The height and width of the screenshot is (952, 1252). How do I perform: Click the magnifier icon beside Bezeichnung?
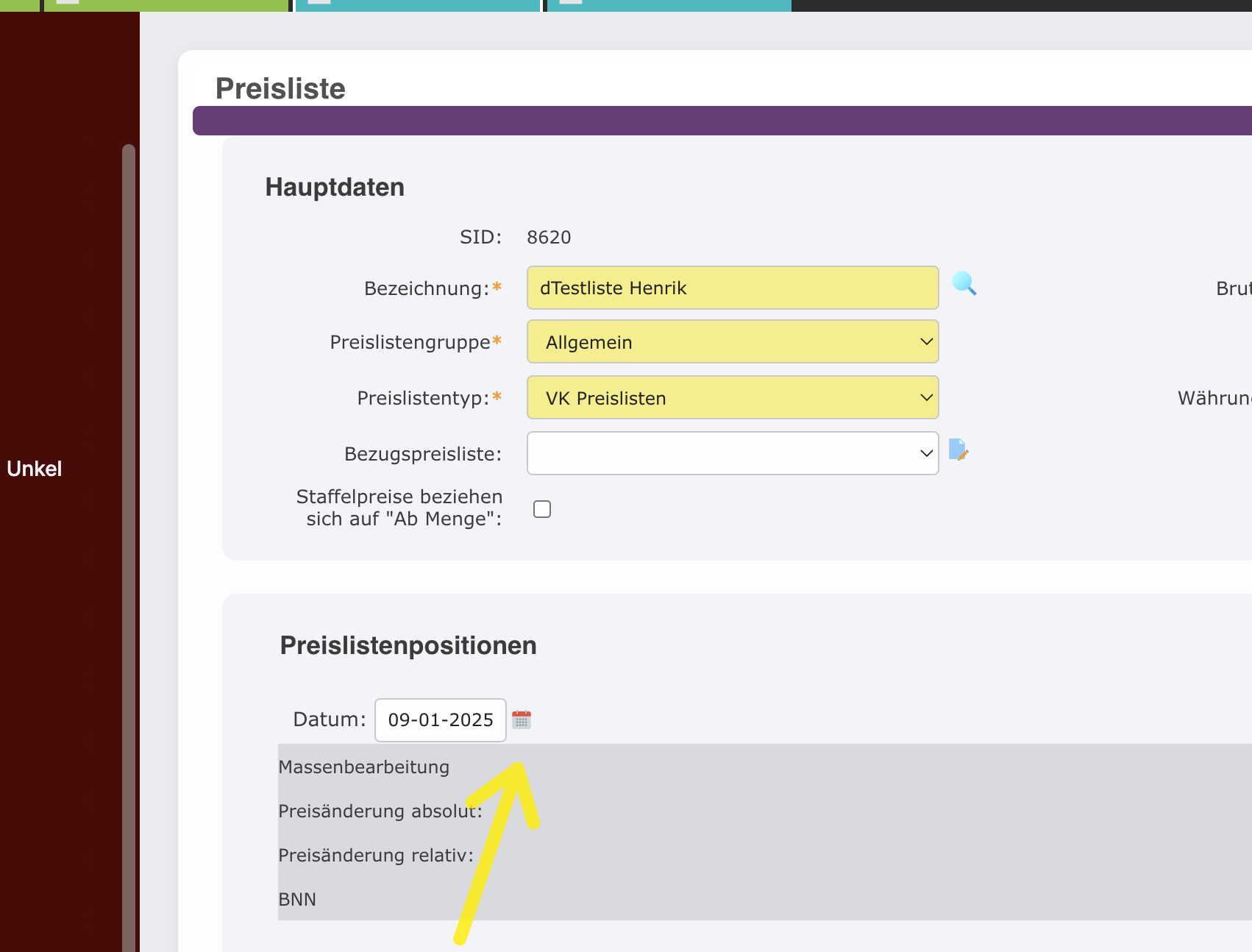[x=964, y=284]
